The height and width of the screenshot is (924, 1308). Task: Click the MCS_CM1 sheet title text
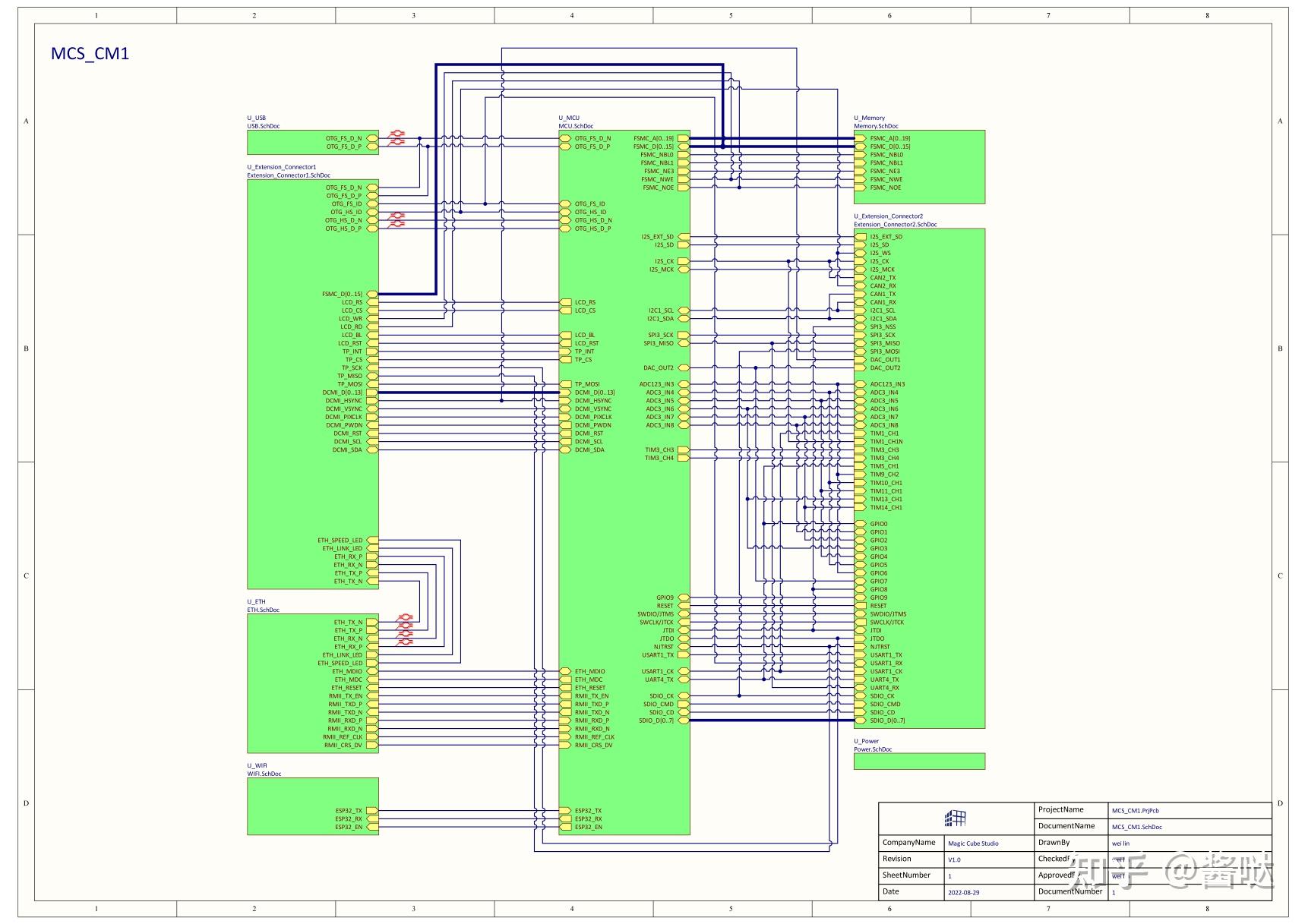point(89,54)
